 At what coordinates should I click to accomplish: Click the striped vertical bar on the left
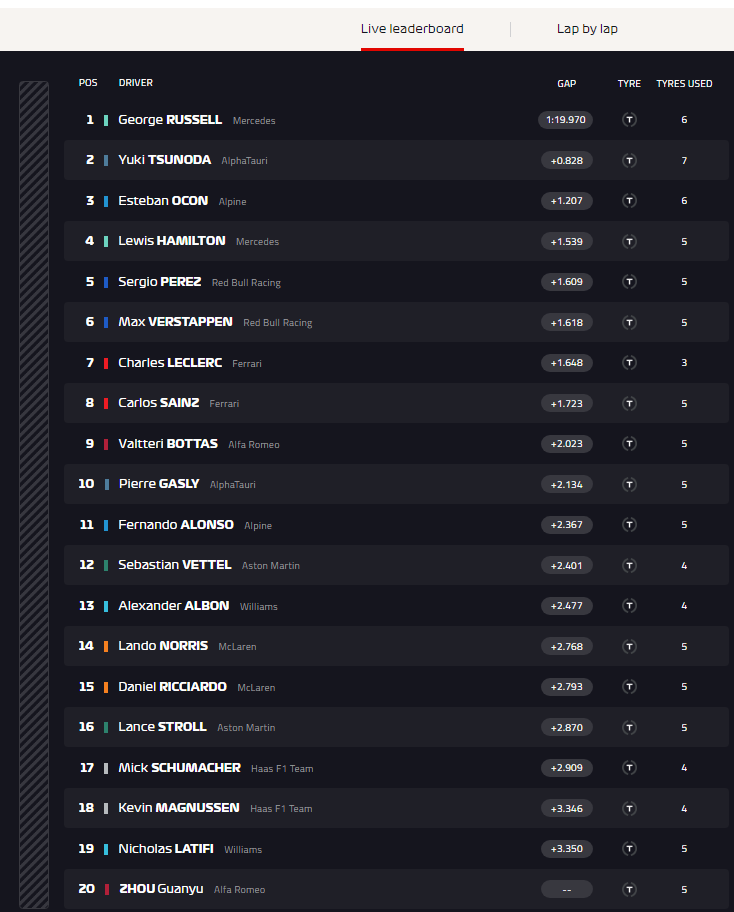(x=34, y=494)
